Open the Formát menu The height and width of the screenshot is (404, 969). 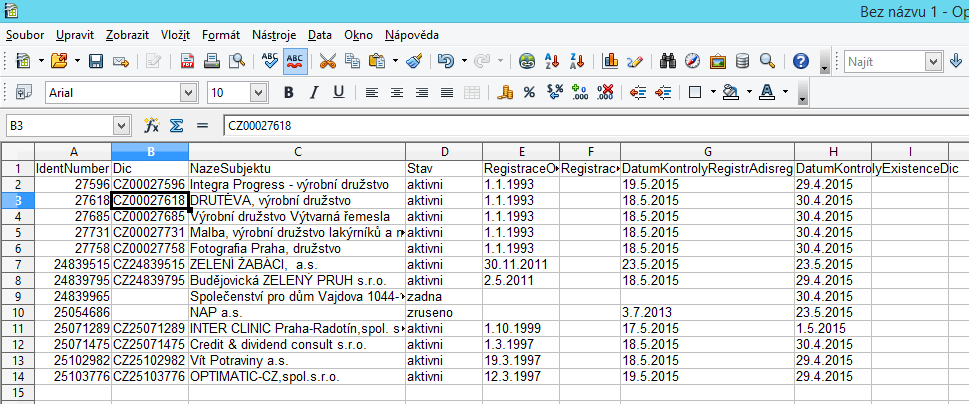point(221,35)
